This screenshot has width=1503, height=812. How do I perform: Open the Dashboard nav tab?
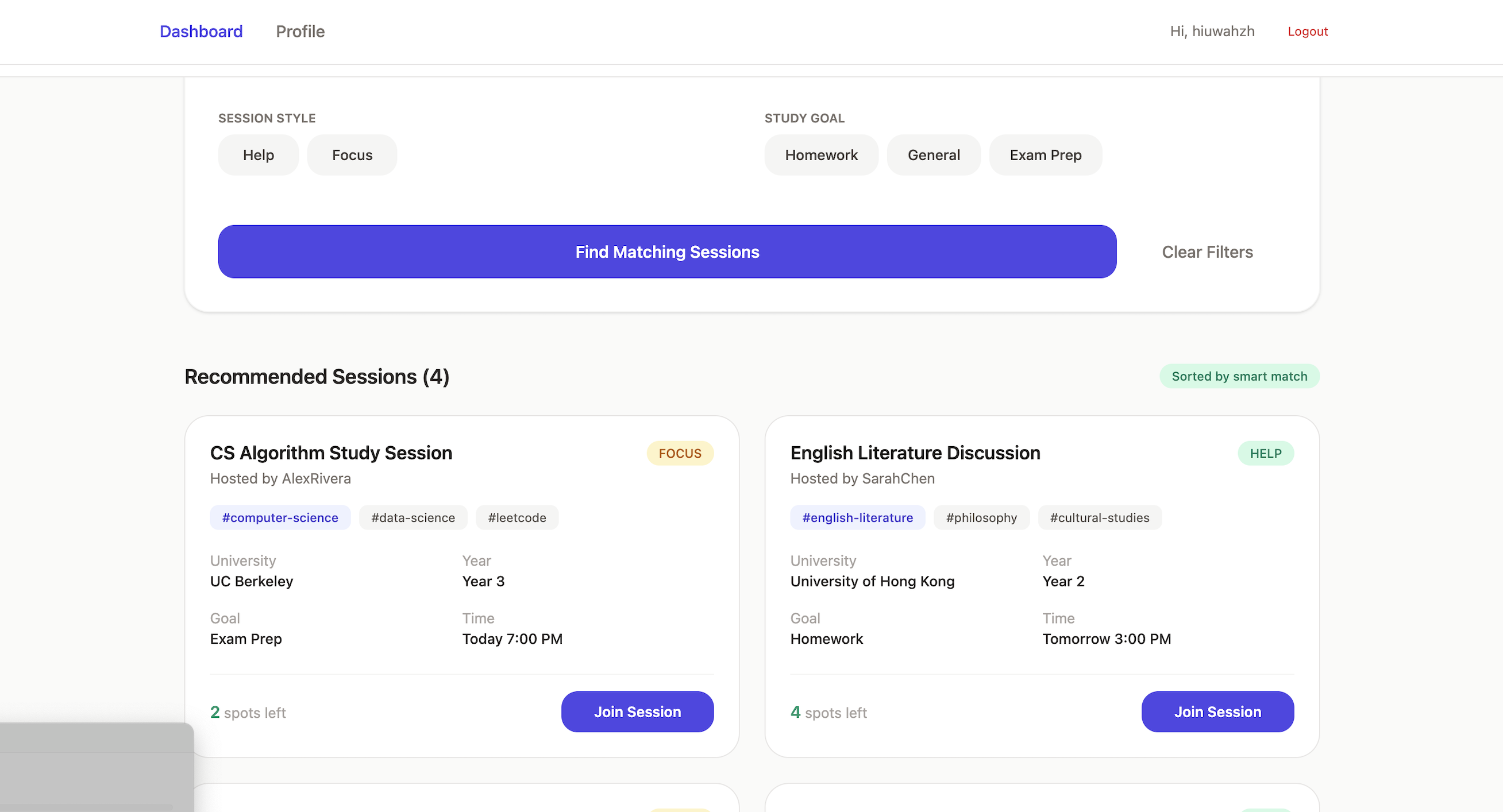click(201, 32)
